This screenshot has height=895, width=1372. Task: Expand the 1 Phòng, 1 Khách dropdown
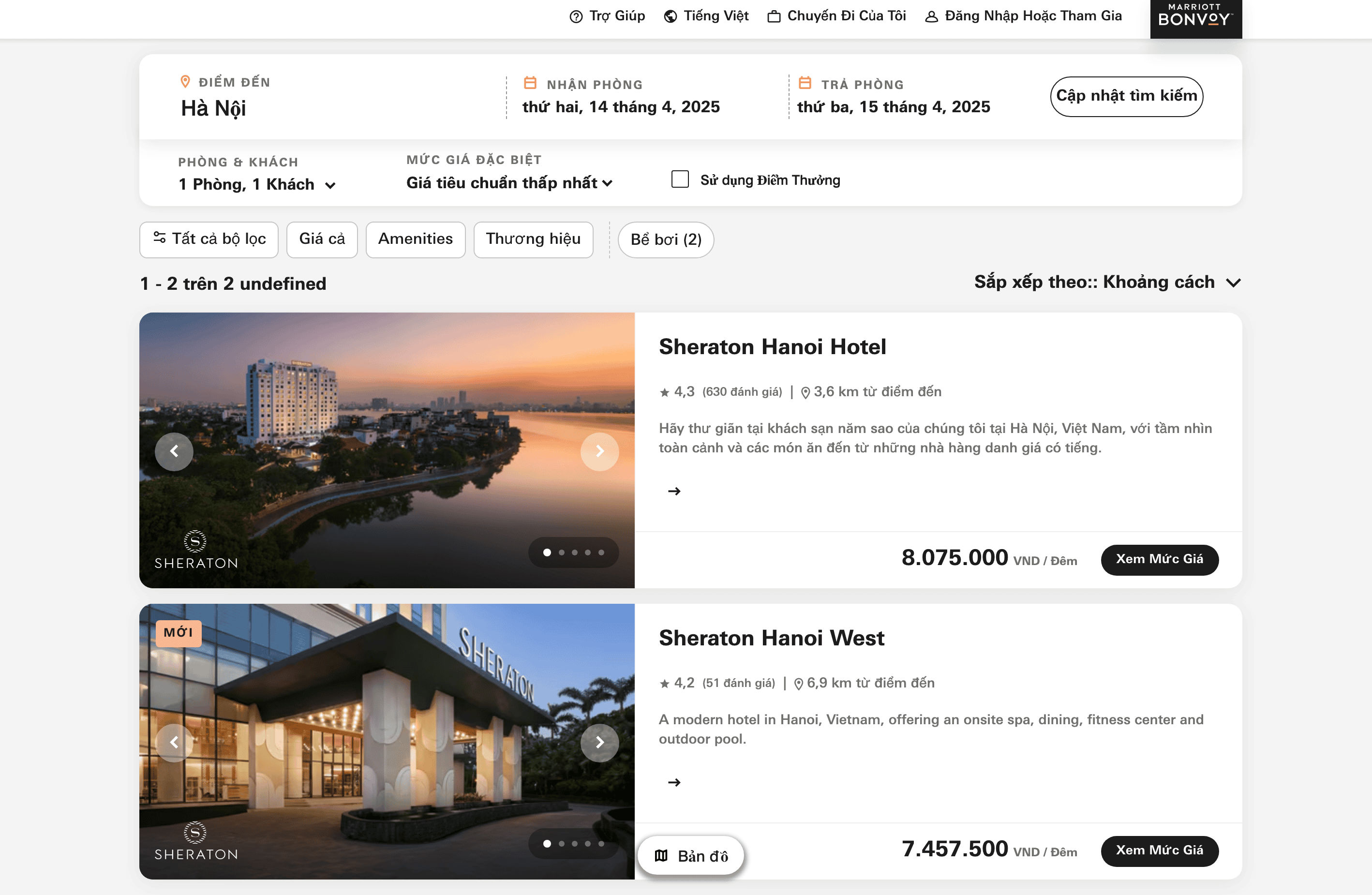point(256,184)
